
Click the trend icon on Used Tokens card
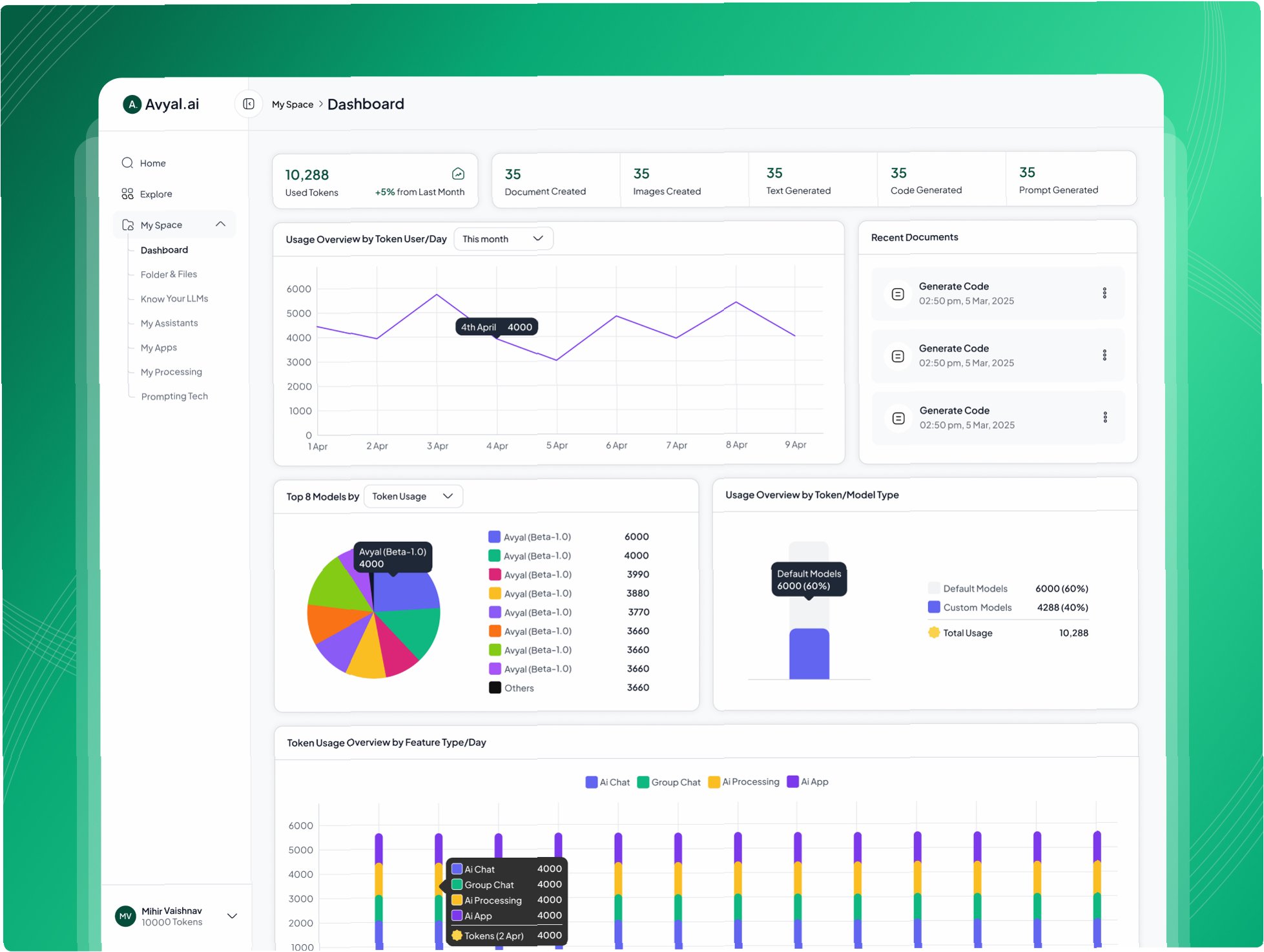point(458,174)
